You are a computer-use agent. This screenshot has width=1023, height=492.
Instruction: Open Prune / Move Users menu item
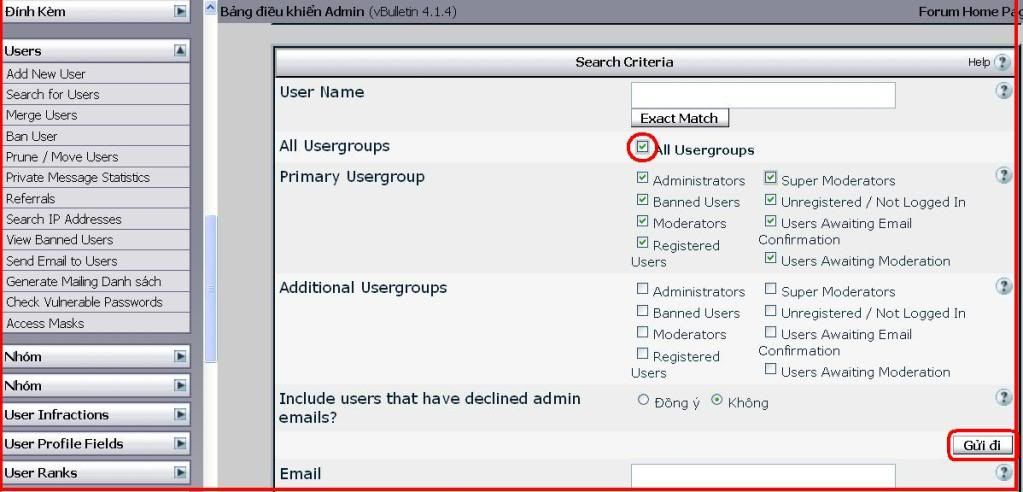pos(62,157)
